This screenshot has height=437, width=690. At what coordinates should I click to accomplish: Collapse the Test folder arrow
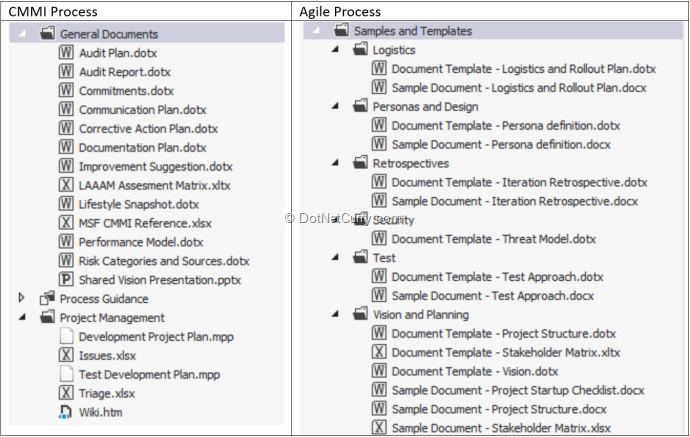[x=335, y=257]
